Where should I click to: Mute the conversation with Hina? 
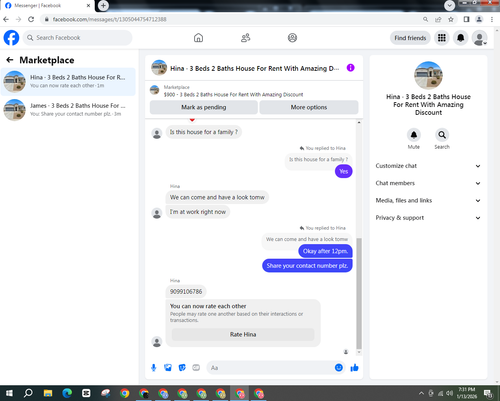pyautogui.click(x=414, y=135)
